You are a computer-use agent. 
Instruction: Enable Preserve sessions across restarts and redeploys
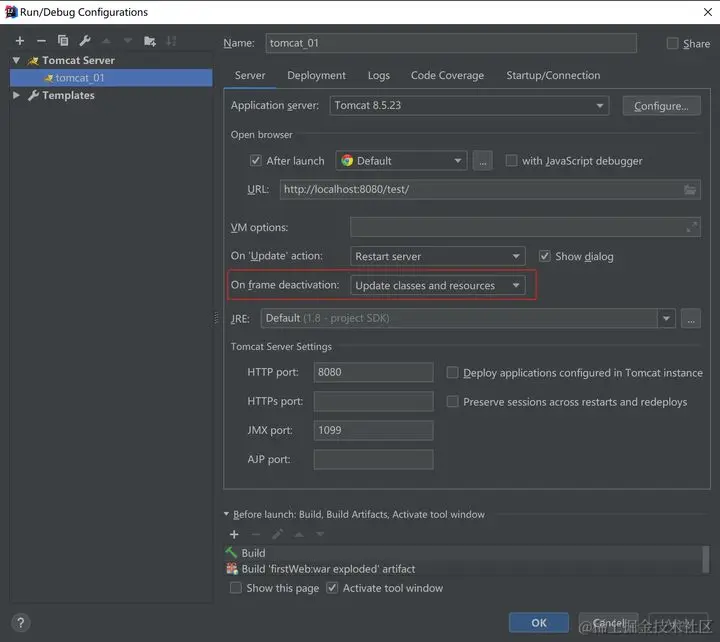452,402
